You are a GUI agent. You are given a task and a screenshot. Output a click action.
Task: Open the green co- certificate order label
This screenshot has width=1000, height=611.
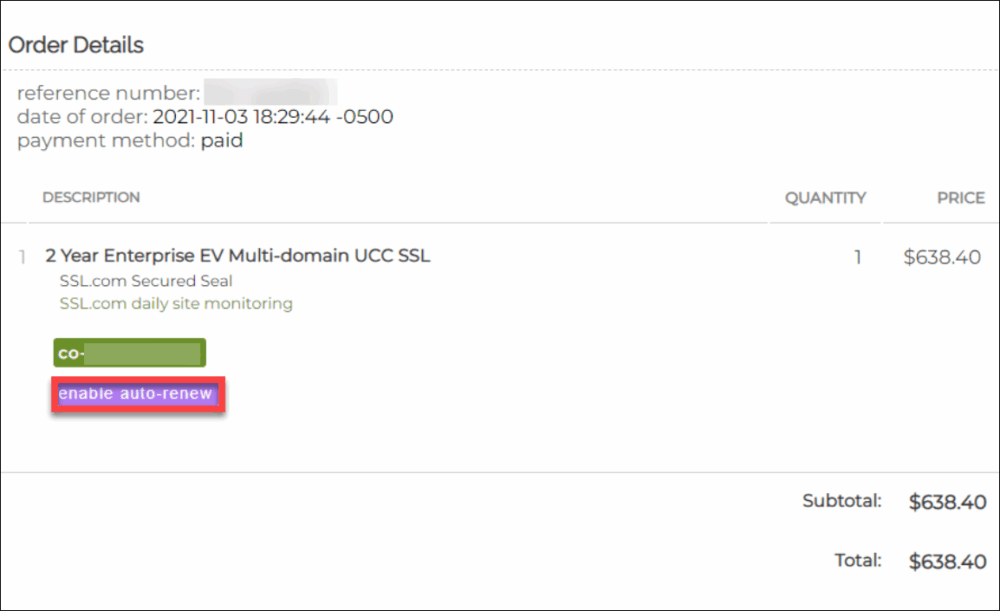point(129,353)
